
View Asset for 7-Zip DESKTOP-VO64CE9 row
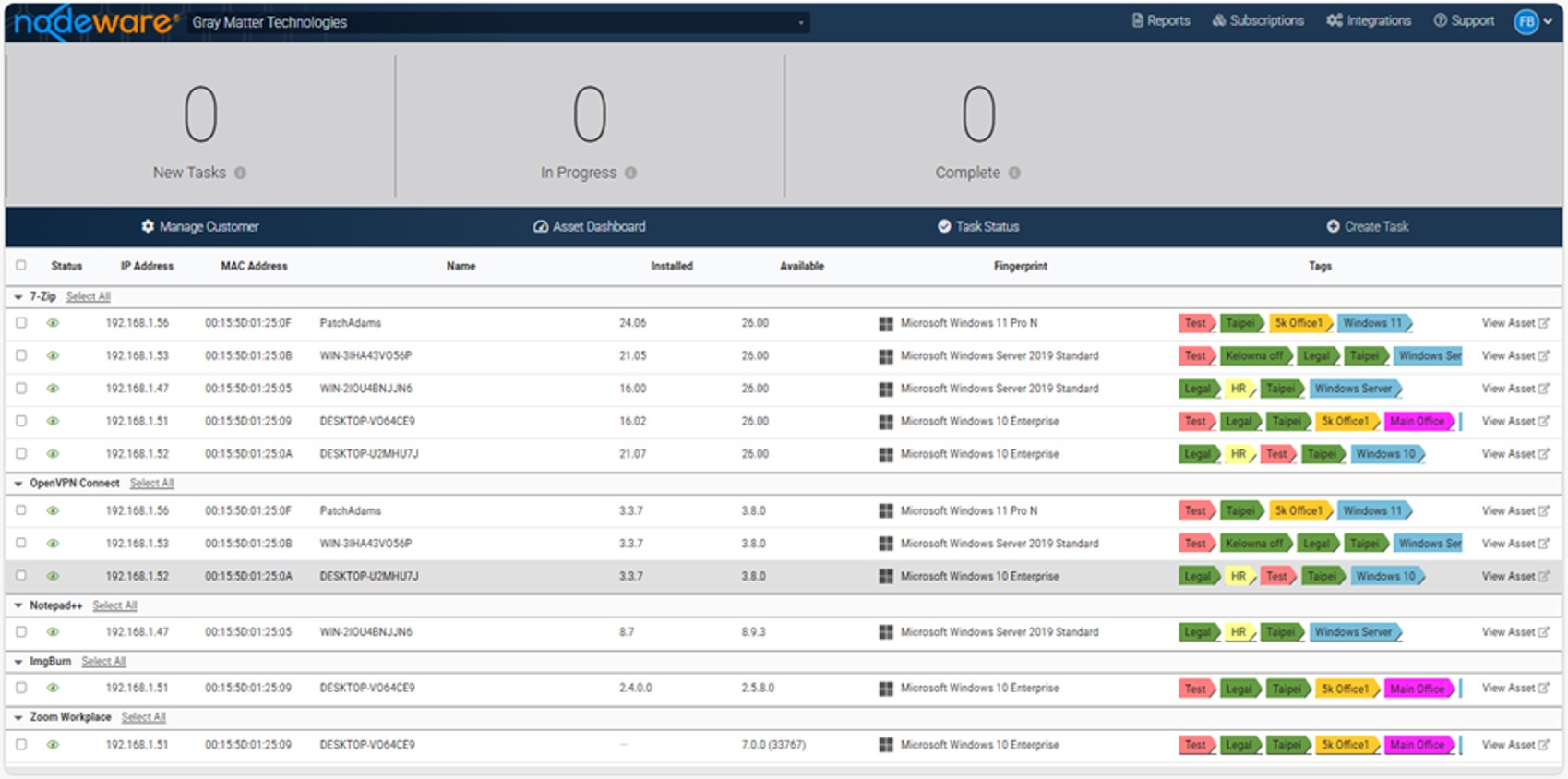pos(1515,421)
